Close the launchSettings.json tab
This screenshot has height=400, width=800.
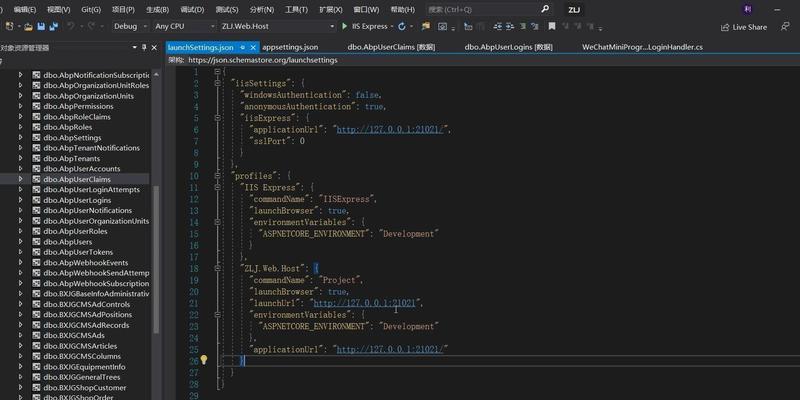point(254,47)
